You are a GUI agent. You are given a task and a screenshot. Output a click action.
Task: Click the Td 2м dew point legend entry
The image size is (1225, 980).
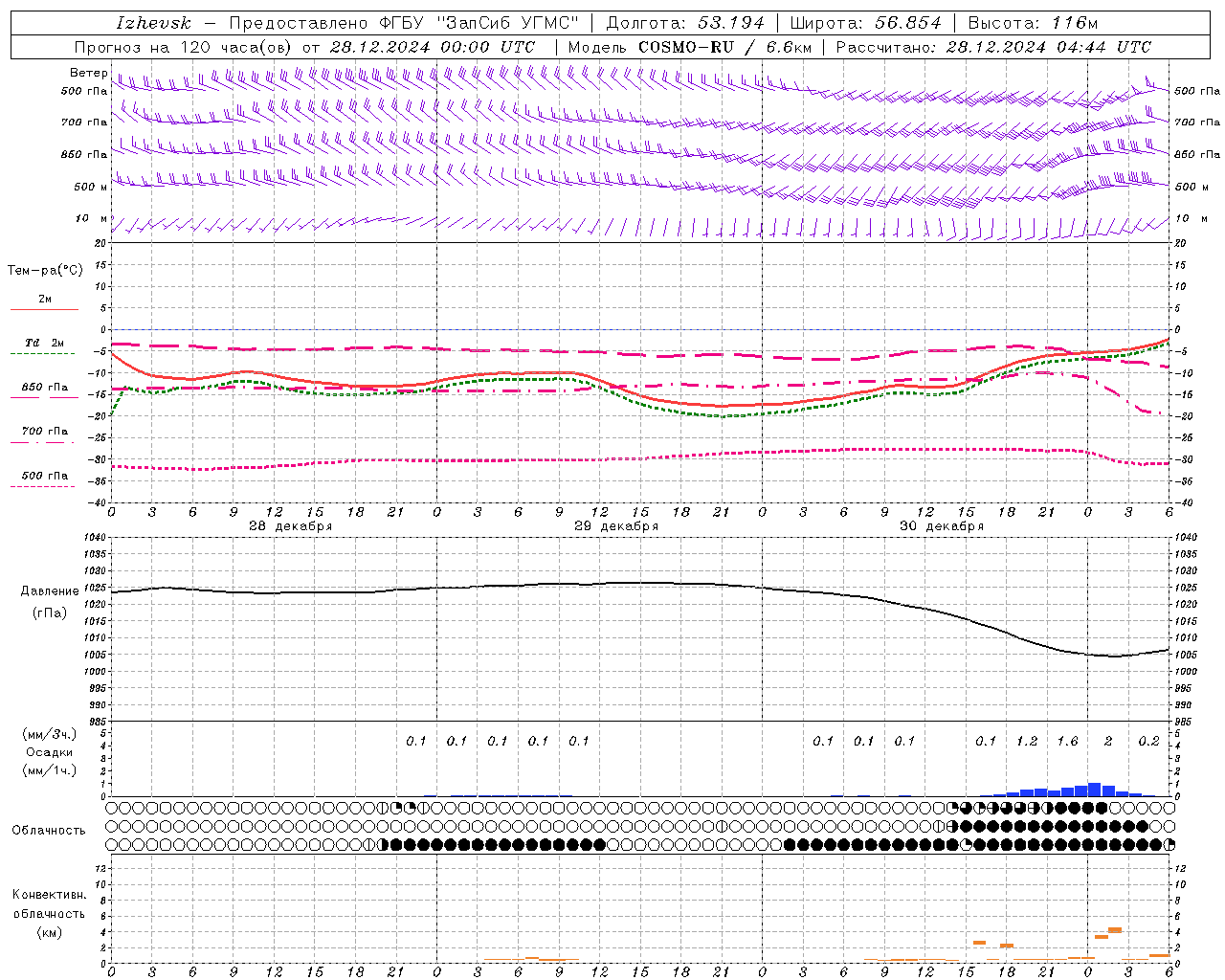pos(44,343)
